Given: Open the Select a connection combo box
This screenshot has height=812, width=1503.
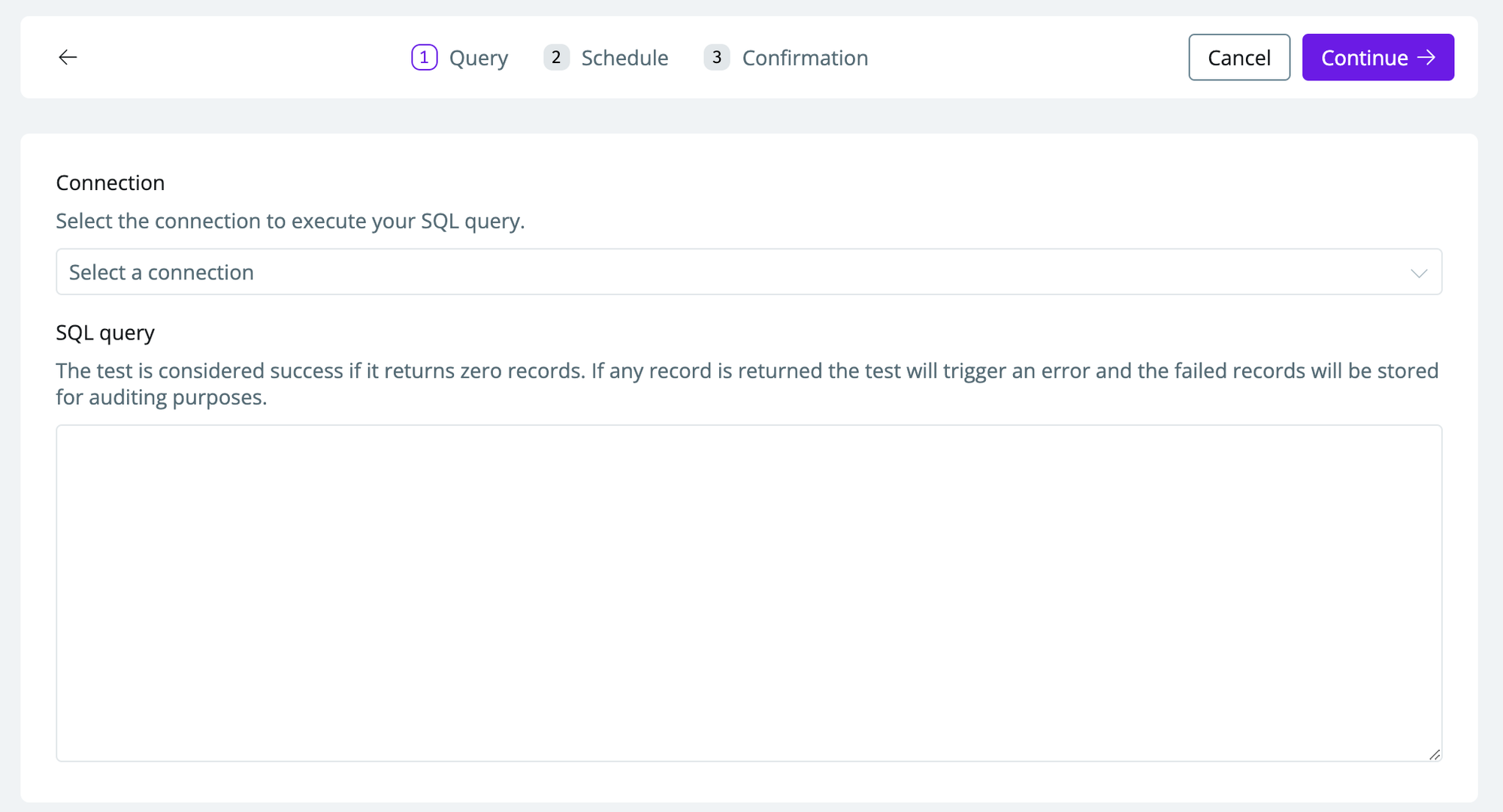Looking at the screenshot, I should click(748, 272).
